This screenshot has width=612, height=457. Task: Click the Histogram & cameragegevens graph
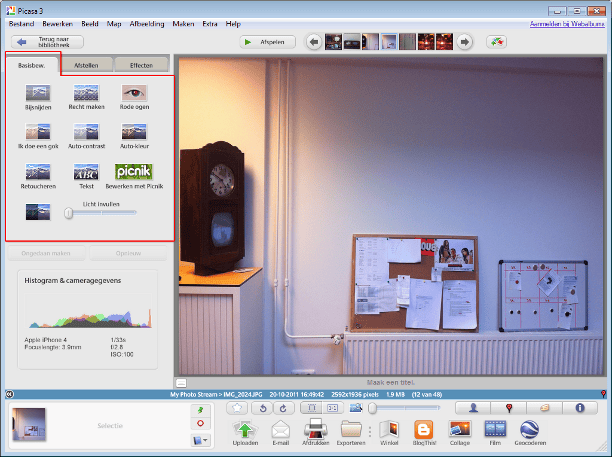pyautogui.click(x=88, y=312)
